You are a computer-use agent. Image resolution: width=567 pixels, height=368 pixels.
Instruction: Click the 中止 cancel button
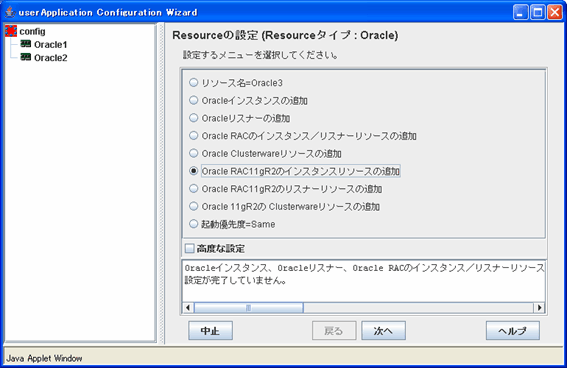pos(210,331)
